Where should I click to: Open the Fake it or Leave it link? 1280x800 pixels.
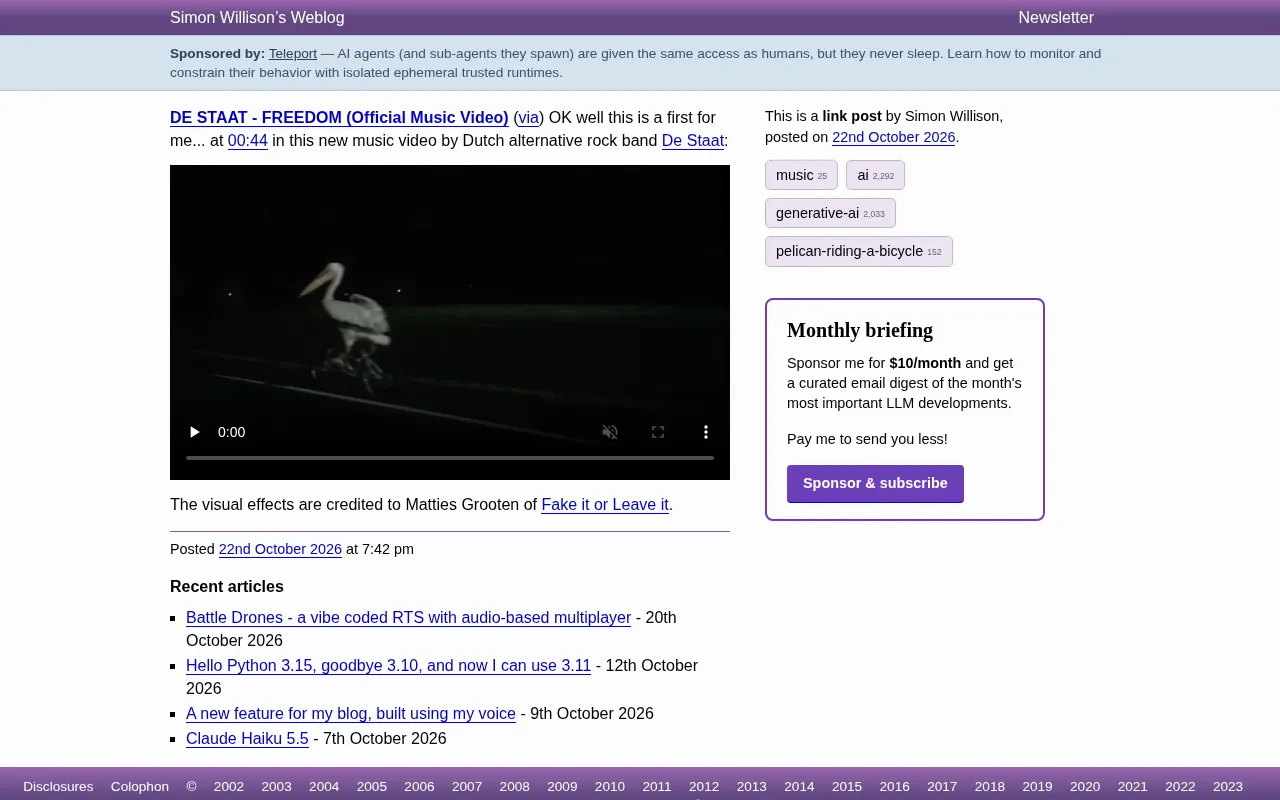(605, 505)
